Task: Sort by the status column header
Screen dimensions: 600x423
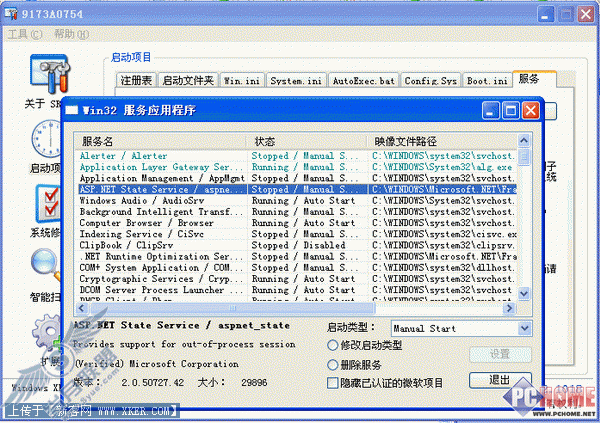Action: point(307,141)
